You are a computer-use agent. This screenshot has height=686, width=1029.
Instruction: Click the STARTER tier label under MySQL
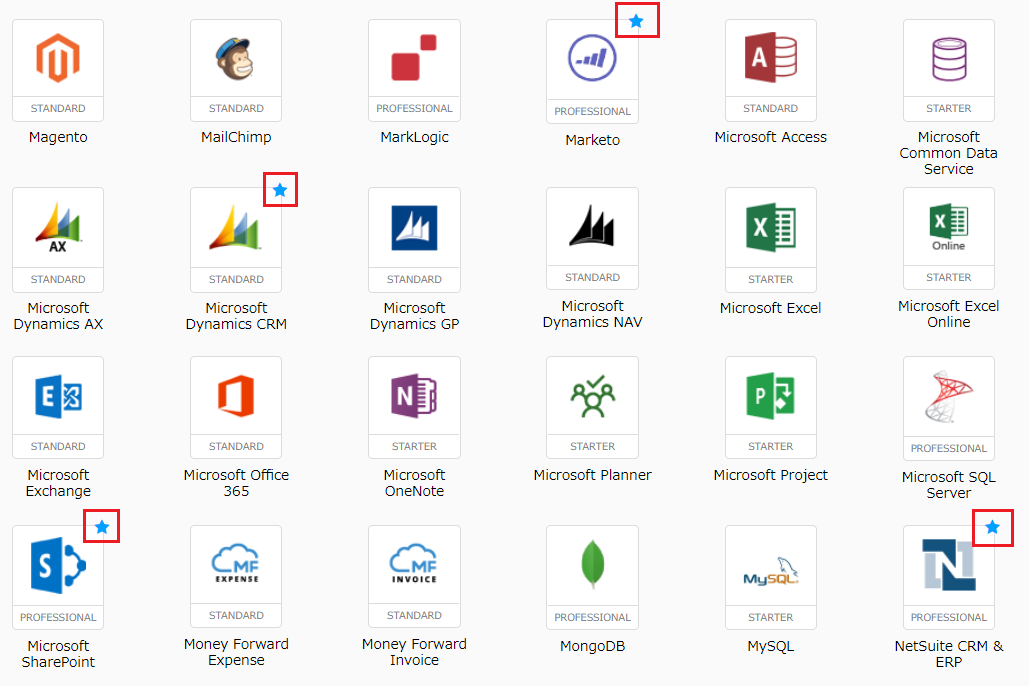click(x=770, y=617)
